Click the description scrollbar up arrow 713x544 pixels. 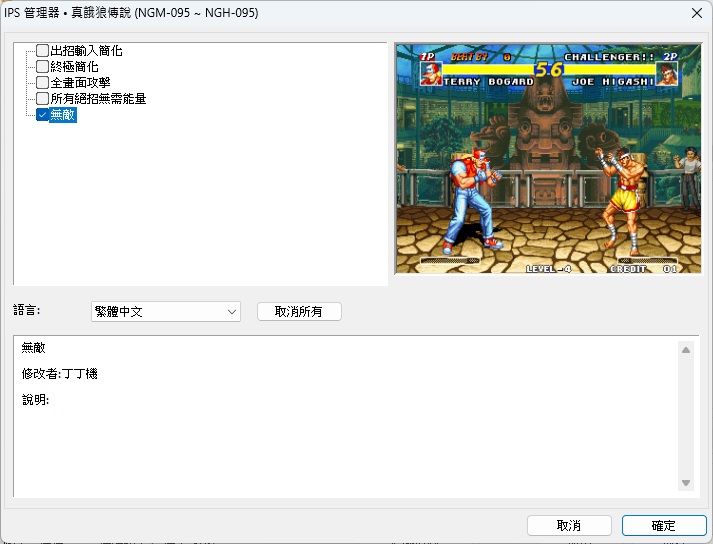[686, 350]
